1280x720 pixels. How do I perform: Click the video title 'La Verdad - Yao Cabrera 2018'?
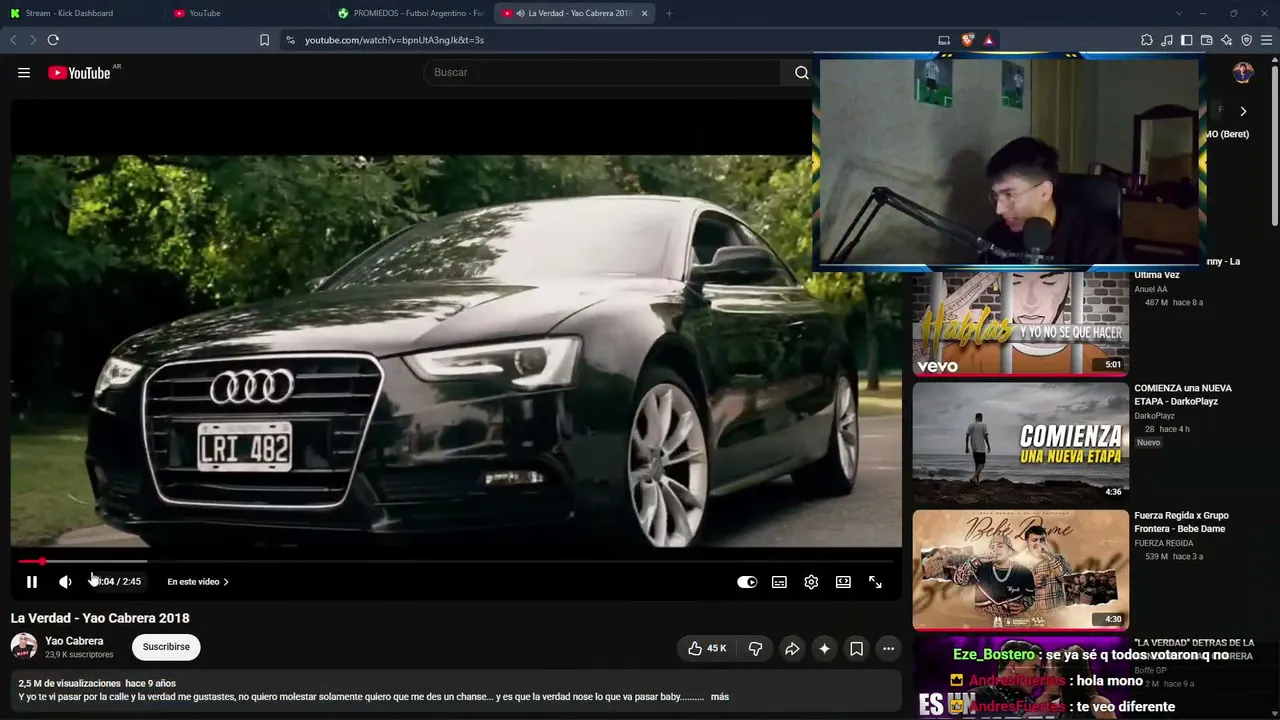[x=100, y=618]
